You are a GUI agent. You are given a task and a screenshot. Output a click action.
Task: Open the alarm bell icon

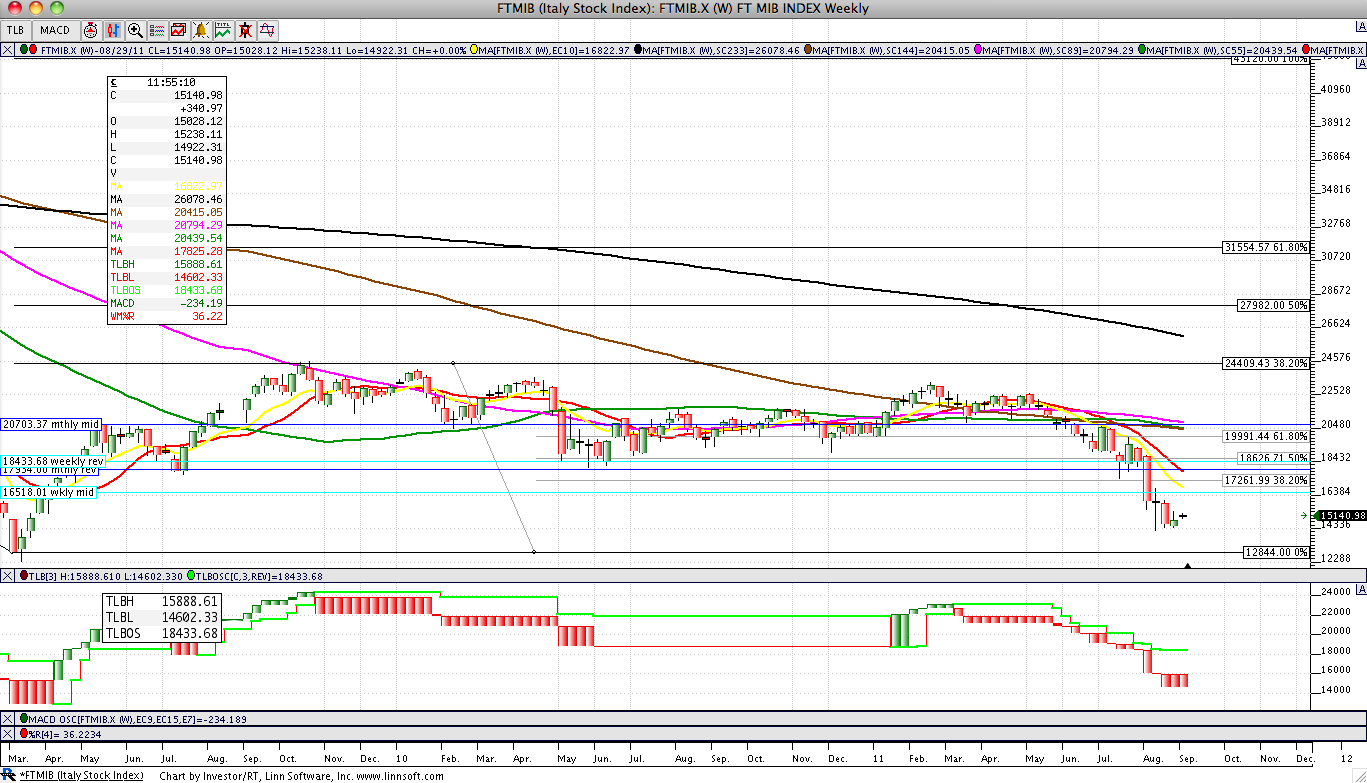coord(201,30)
